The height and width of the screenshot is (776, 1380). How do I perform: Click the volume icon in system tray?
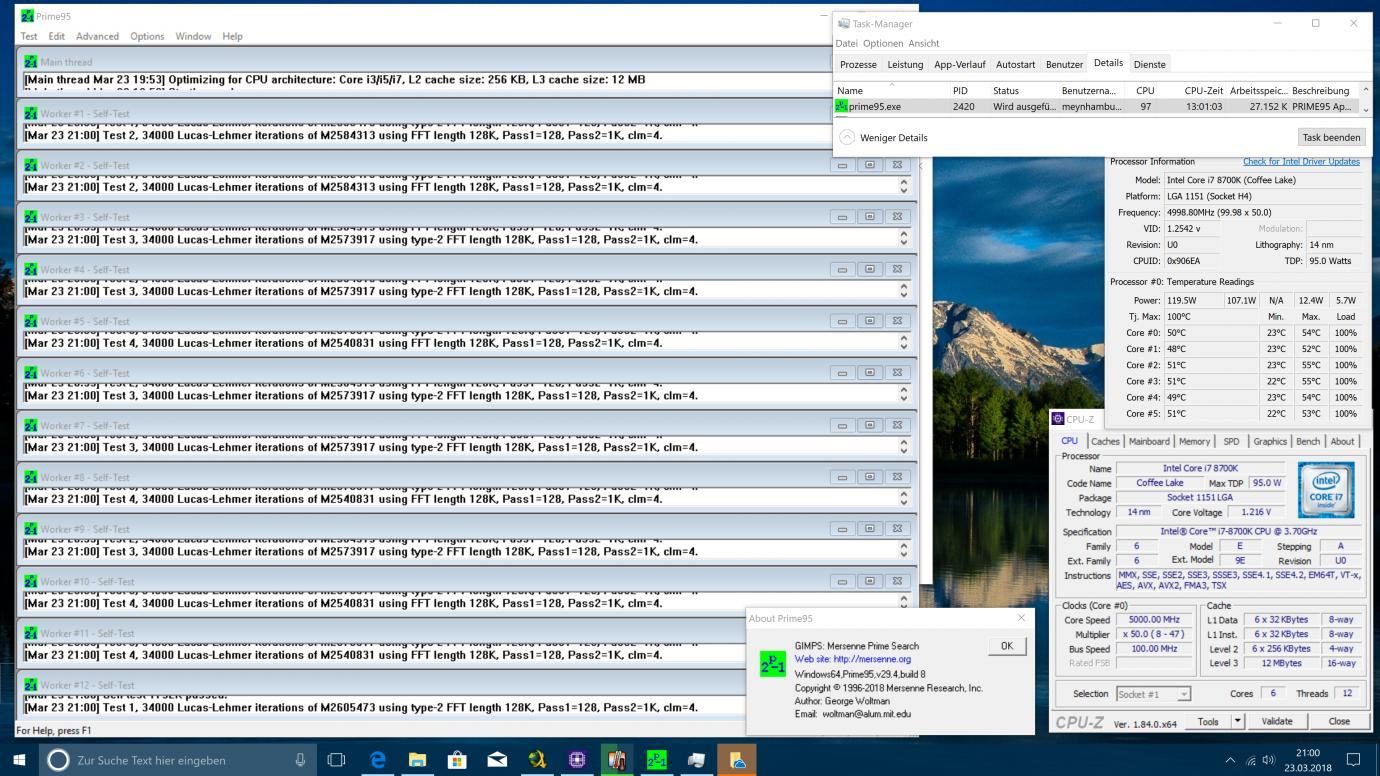(1270, 760)
